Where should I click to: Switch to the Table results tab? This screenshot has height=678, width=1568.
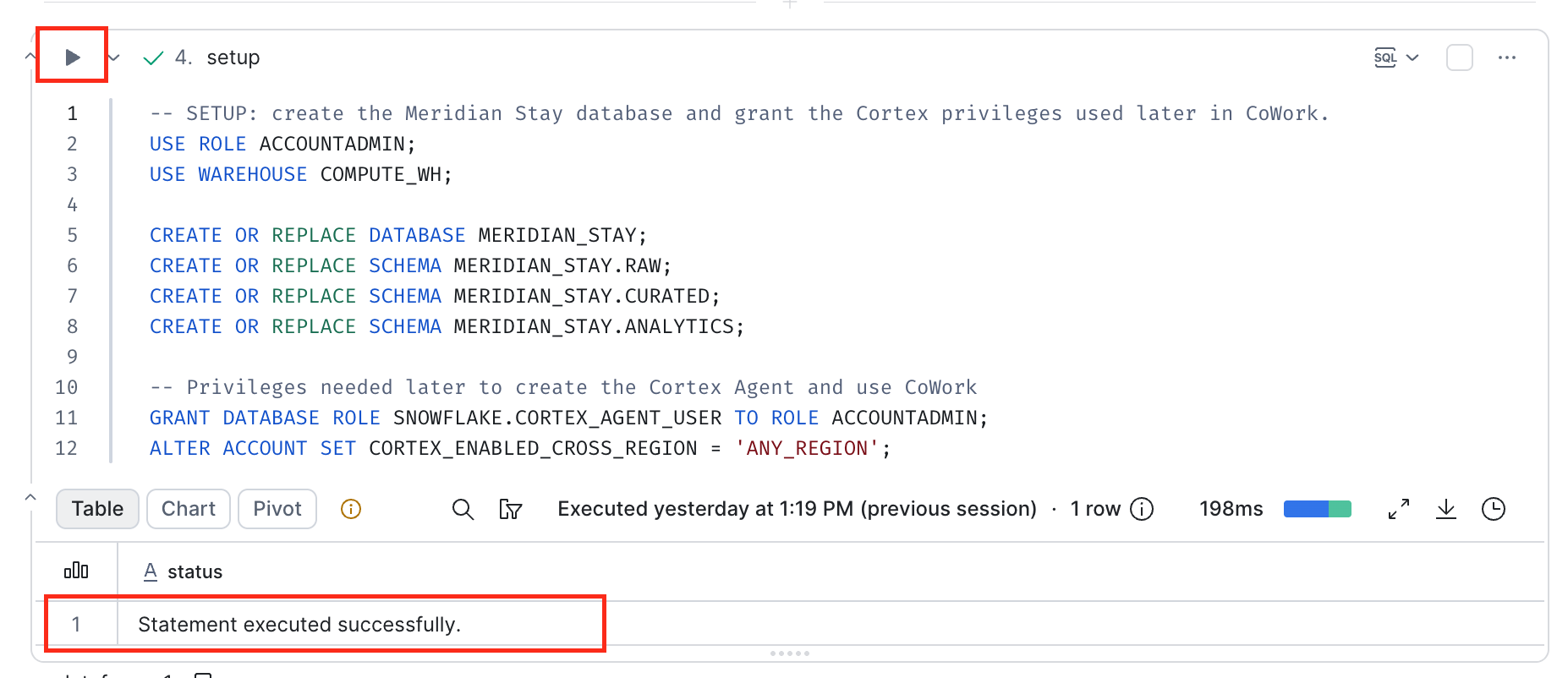tap(97, 509)
